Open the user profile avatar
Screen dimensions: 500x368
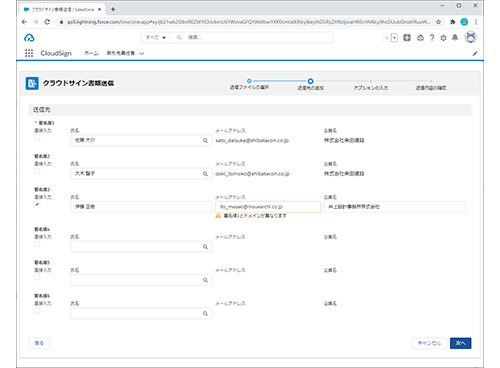[x=471, y=37]
